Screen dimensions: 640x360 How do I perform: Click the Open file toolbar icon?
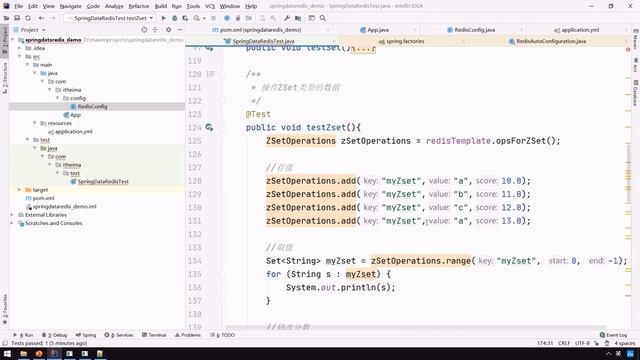pyautogui.click(x=6, y=18)
